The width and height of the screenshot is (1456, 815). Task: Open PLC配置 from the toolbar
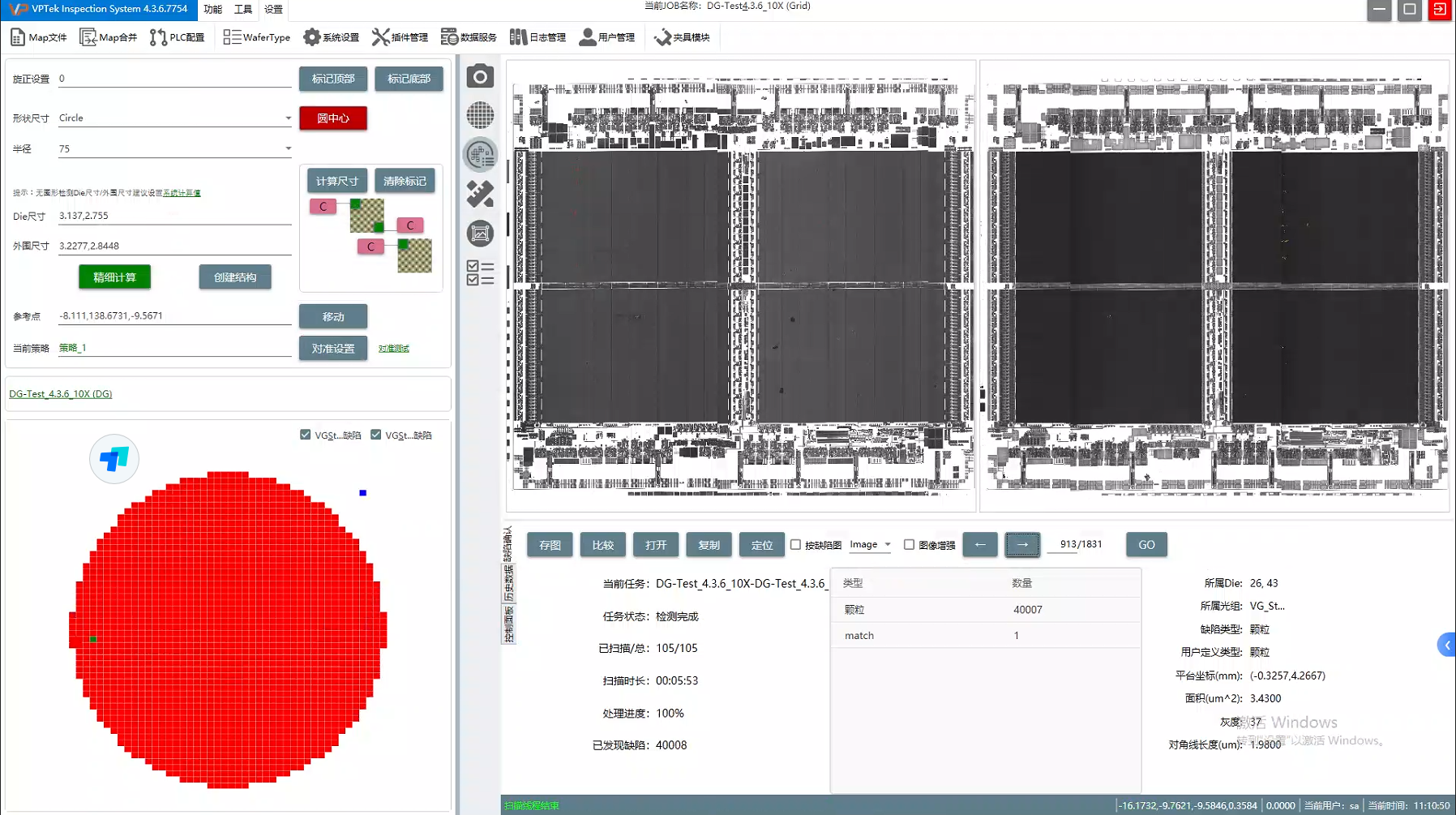pos(177,37)
